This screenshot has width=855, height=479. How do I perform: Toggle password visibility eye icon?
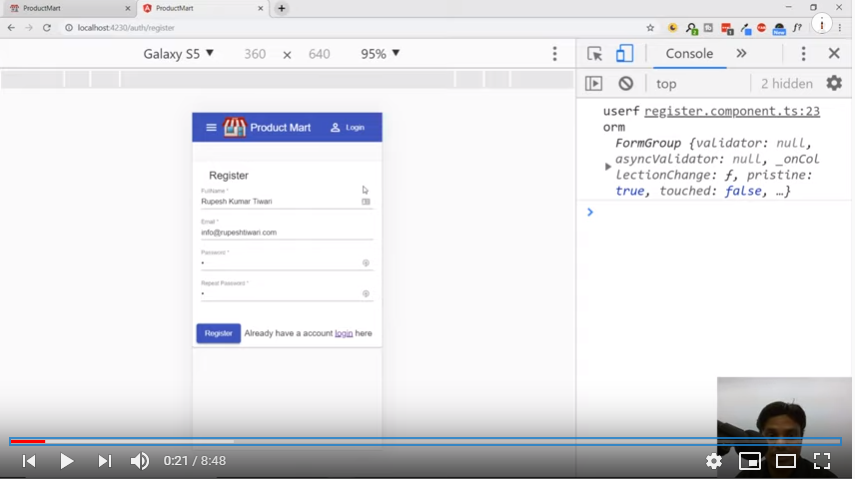[x=366, y=263]
